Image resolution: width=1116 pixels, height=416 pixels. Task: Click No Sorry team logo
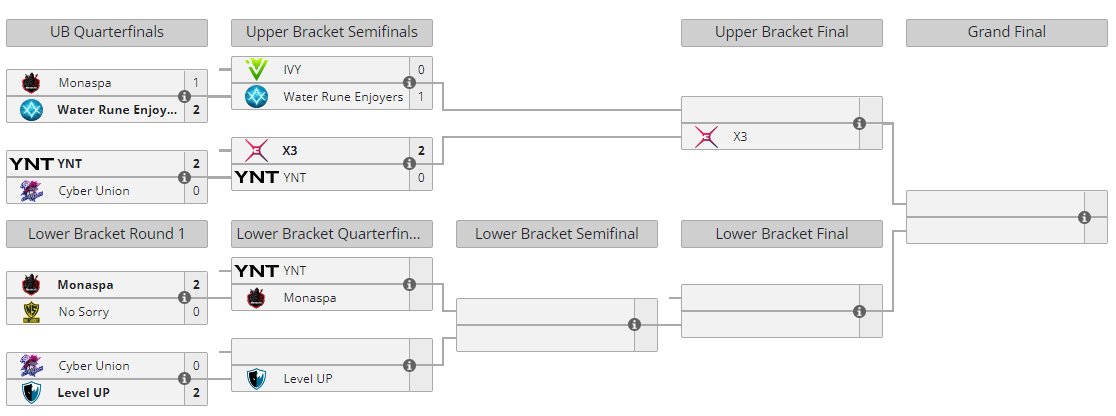(x=31, y=312)
